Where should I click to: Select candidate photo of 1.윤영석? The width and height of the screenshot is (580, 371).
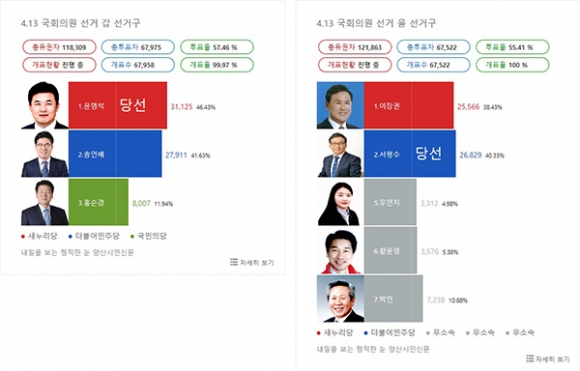[45, 105]
